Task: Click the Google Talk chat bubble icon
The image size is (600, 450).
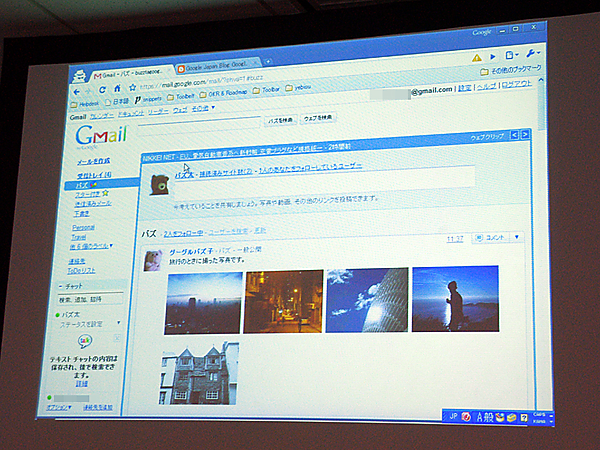Action: [87, 342]
